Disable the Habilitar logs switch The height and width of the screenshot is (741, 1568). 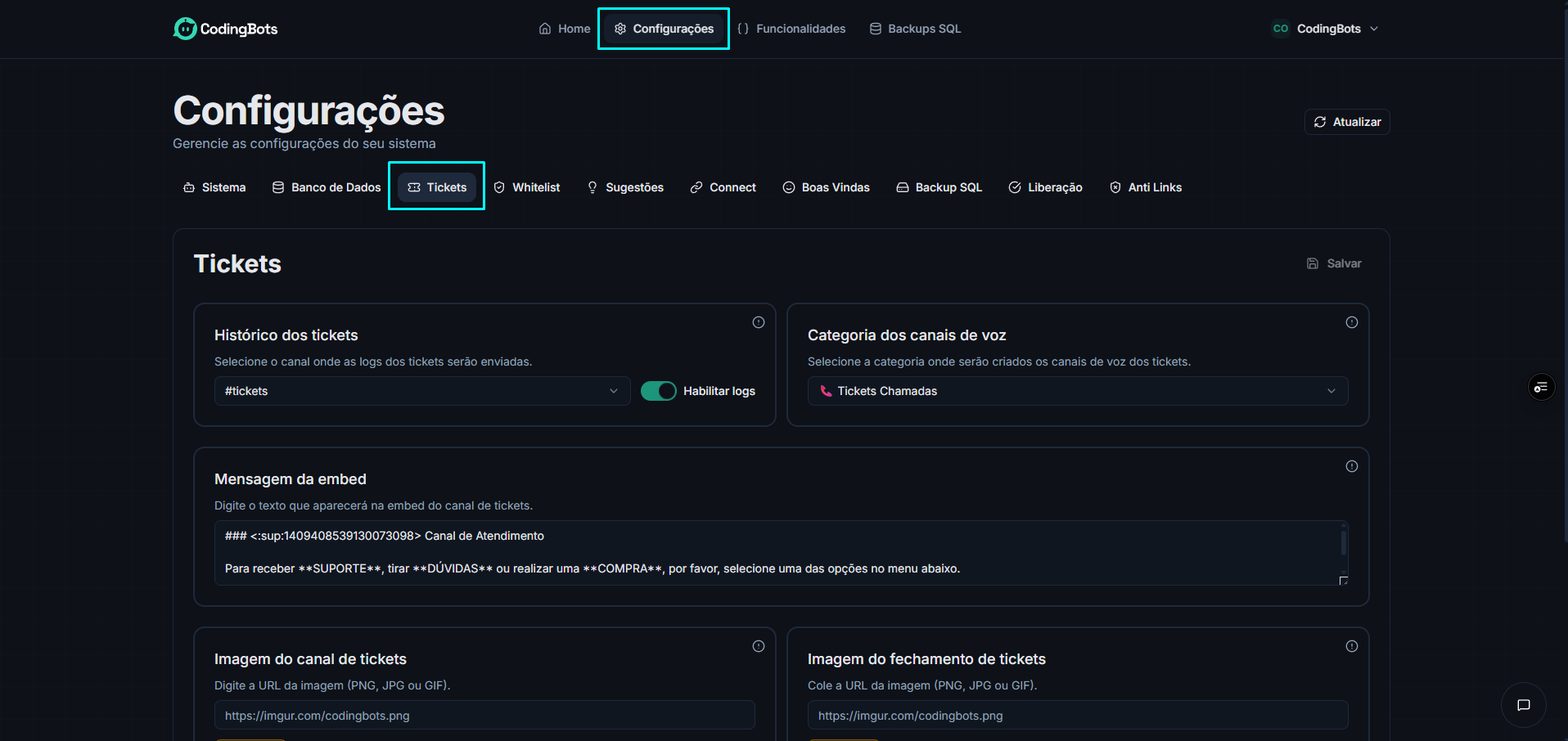(x=658, y=391)
